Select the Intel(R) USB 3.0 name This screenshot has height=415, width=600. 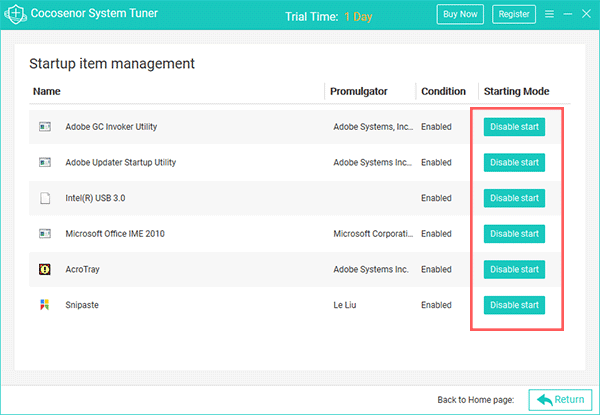click(95, 198)
